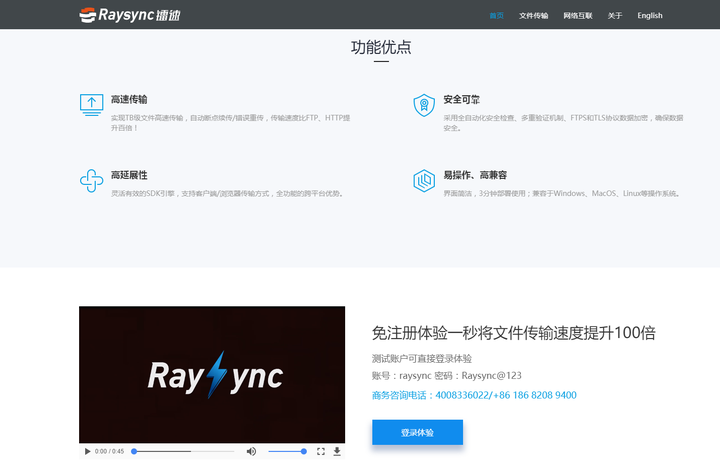
Task: Click the 测试账户可直接登录体验 text
Action: (x=422, y=358)
